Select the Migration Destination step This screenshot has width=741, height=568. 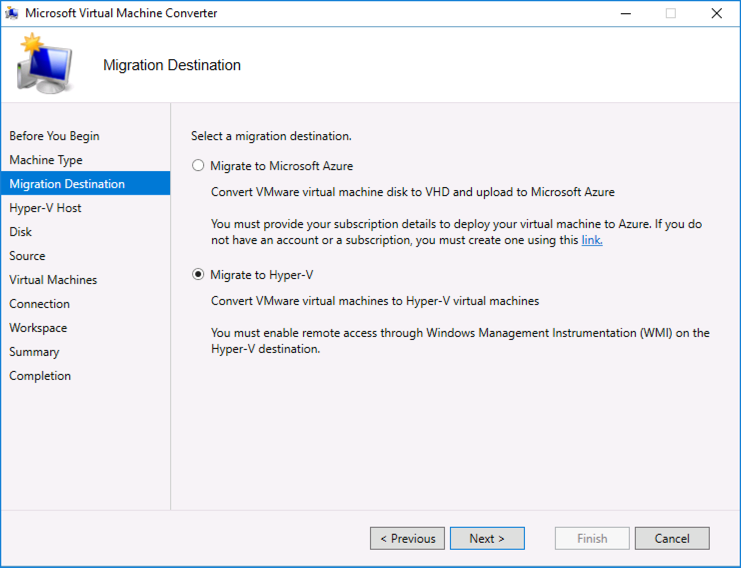[x=86, y=183]
